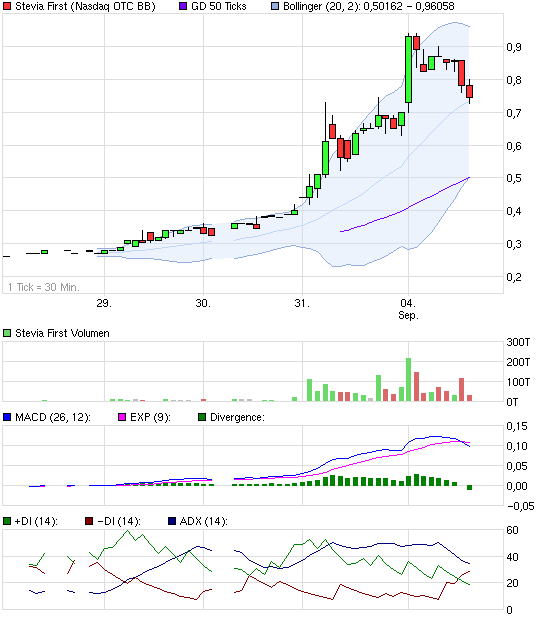The width and height of the screenshot is (545, 618).
Task: Click the '31.' date axis label
Action: click(x=302, y=303)
